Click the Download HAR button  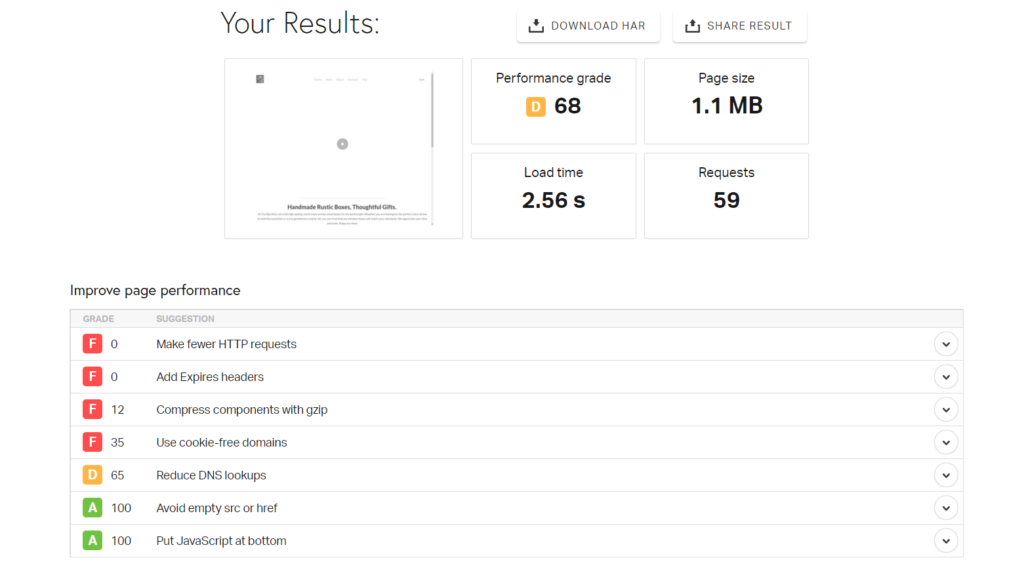pos(588,26)
